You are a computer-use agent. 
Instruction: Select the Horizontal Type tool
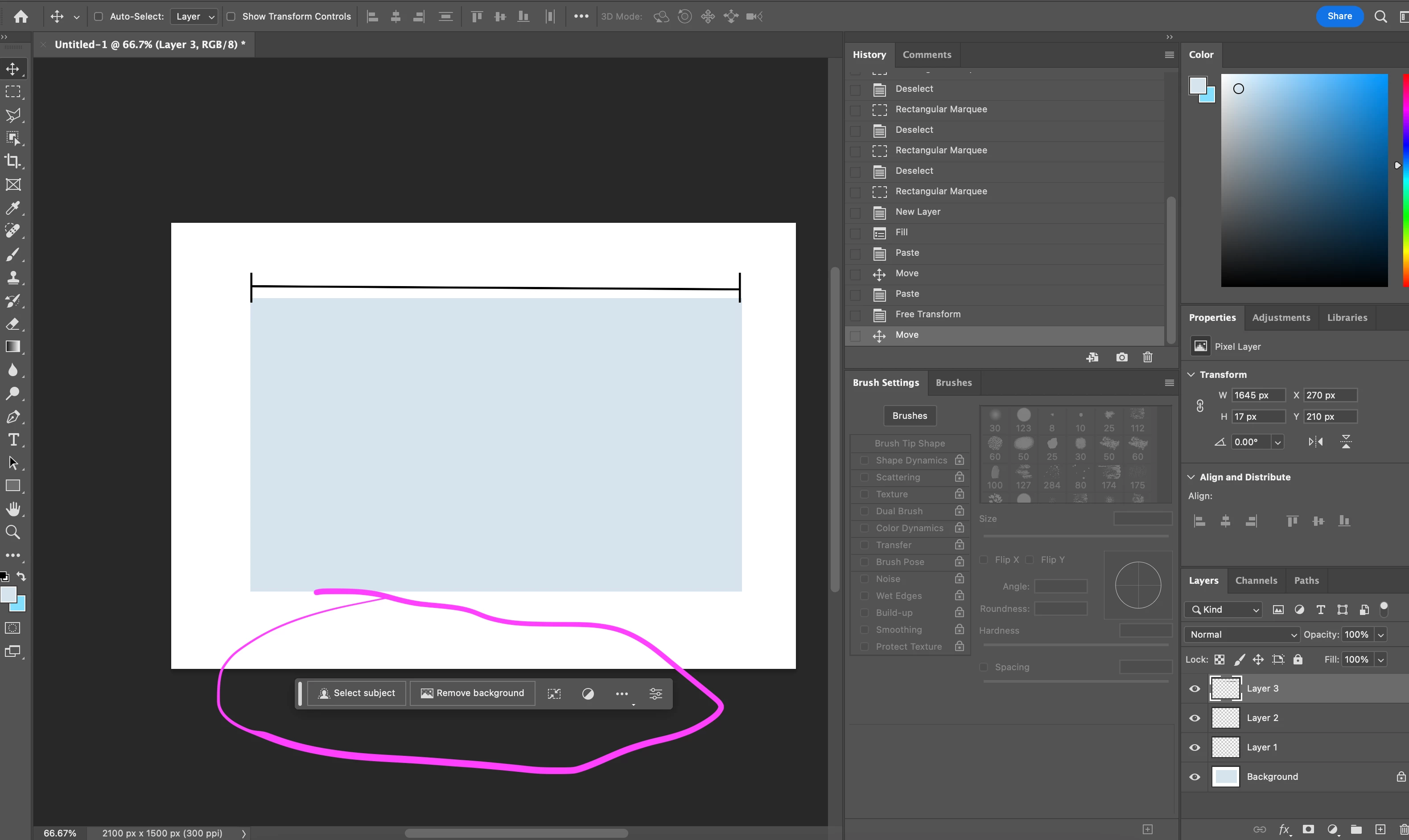[12, 440]
